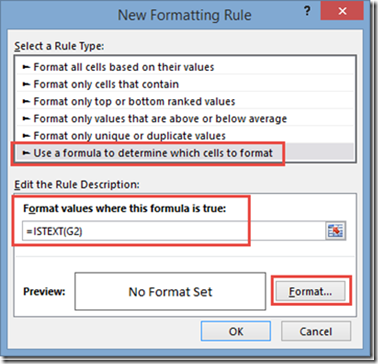The image size is (378, 364).
Task: Open help with the question mark icon
Action: click(x=307, y=11)
